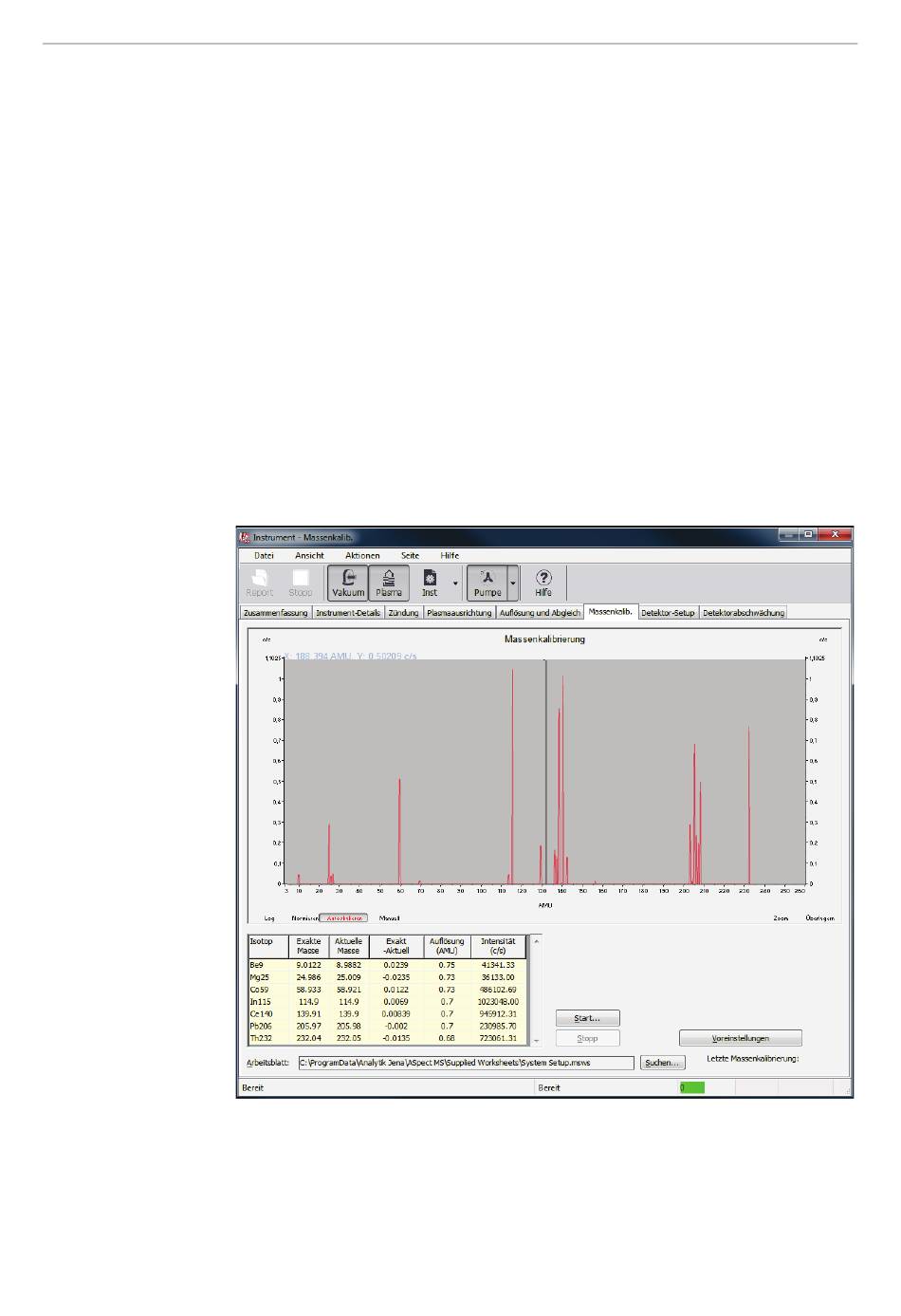
Task: Select the Mg25 row in the isotope table
Action: tap(387, 977)
